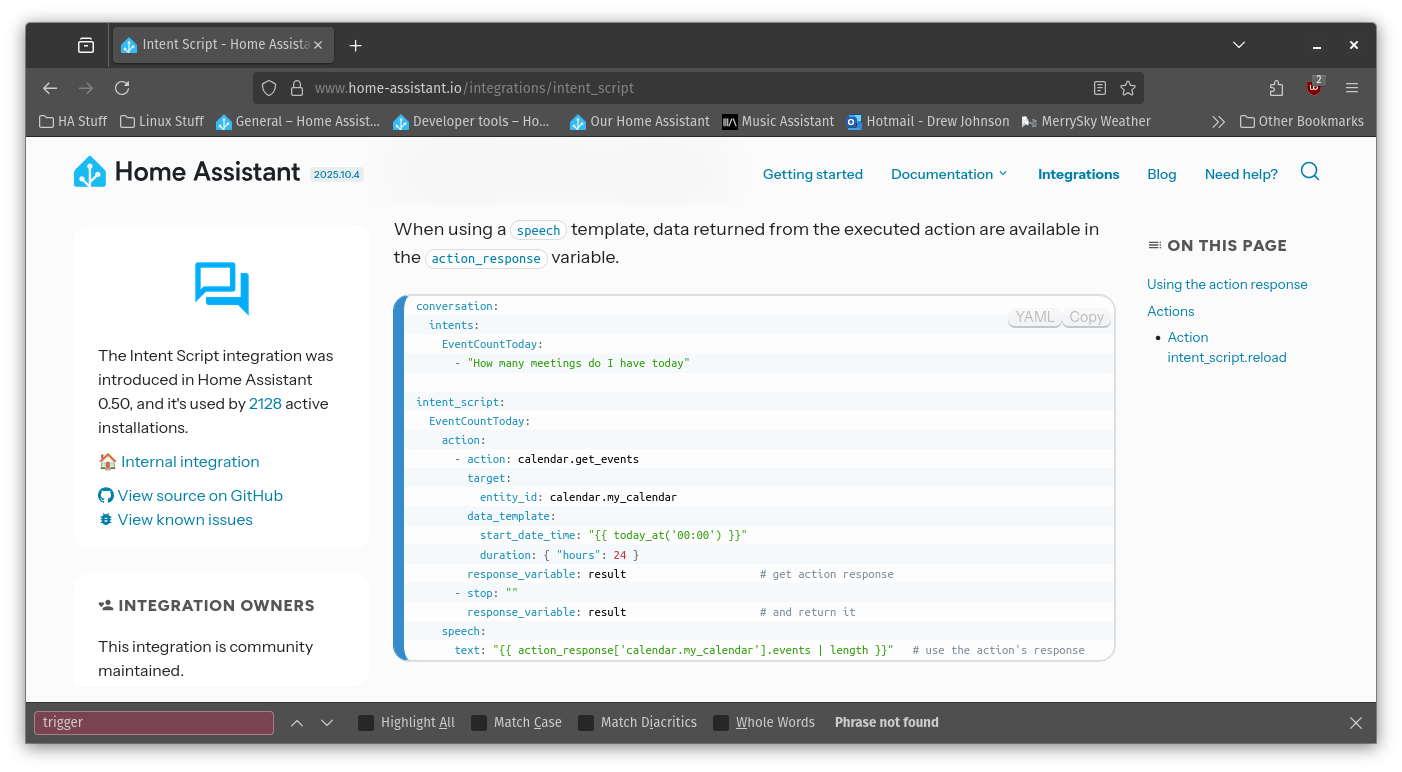Viewport: 1402px width, 772px height.
Task: Bookmark this page with star icon
Action: (x=1128, y=88)
